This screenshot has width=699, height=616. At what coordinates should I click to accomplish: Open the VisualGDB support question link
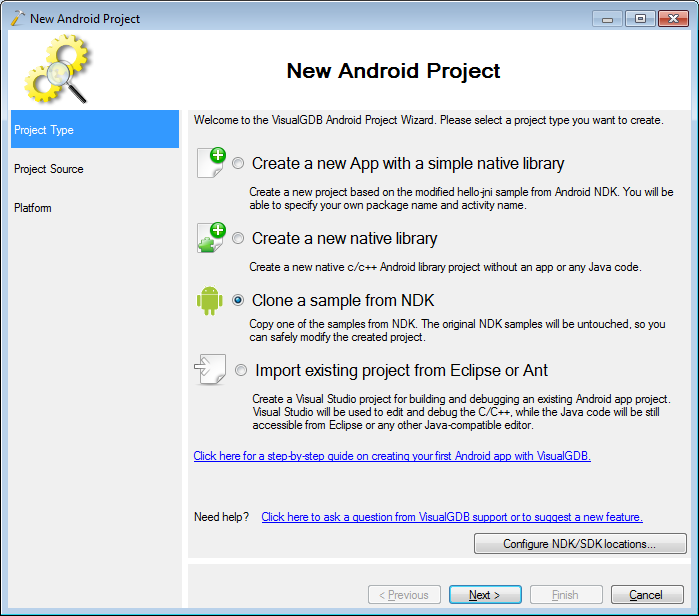pyautogui.click(x=452, y=517)
